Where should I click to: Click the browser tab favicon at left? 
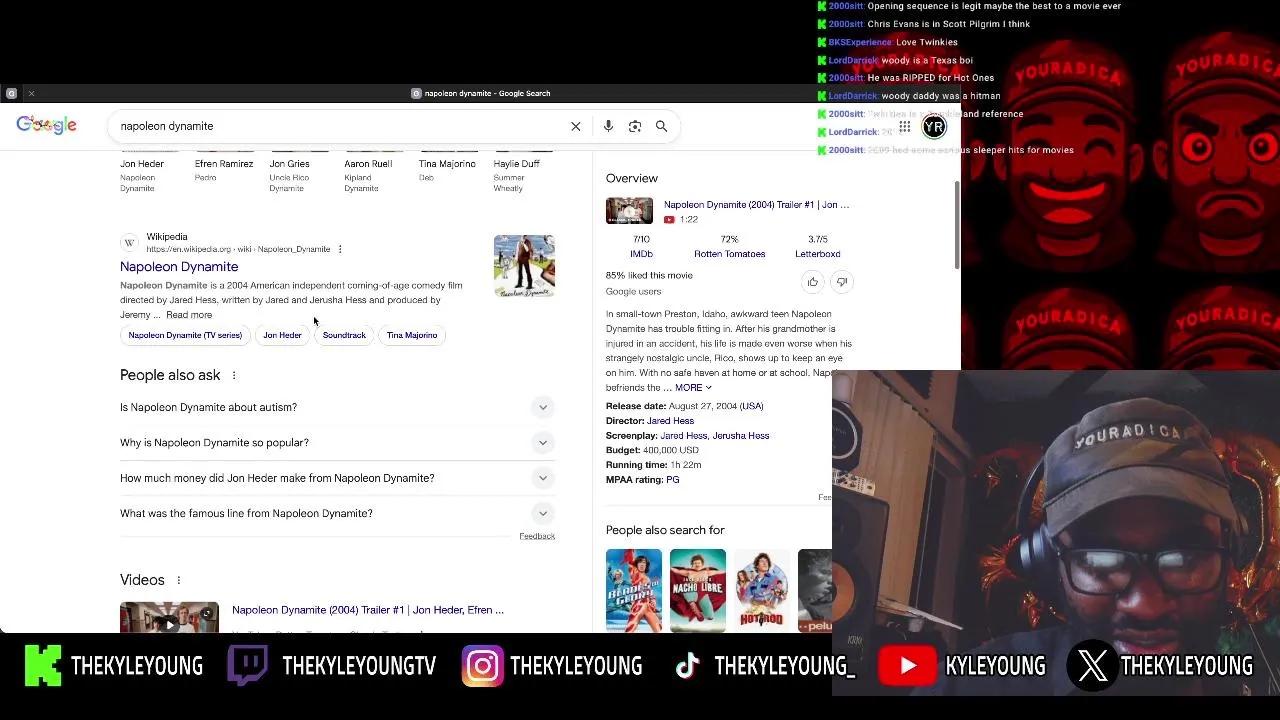coord(11,93)
